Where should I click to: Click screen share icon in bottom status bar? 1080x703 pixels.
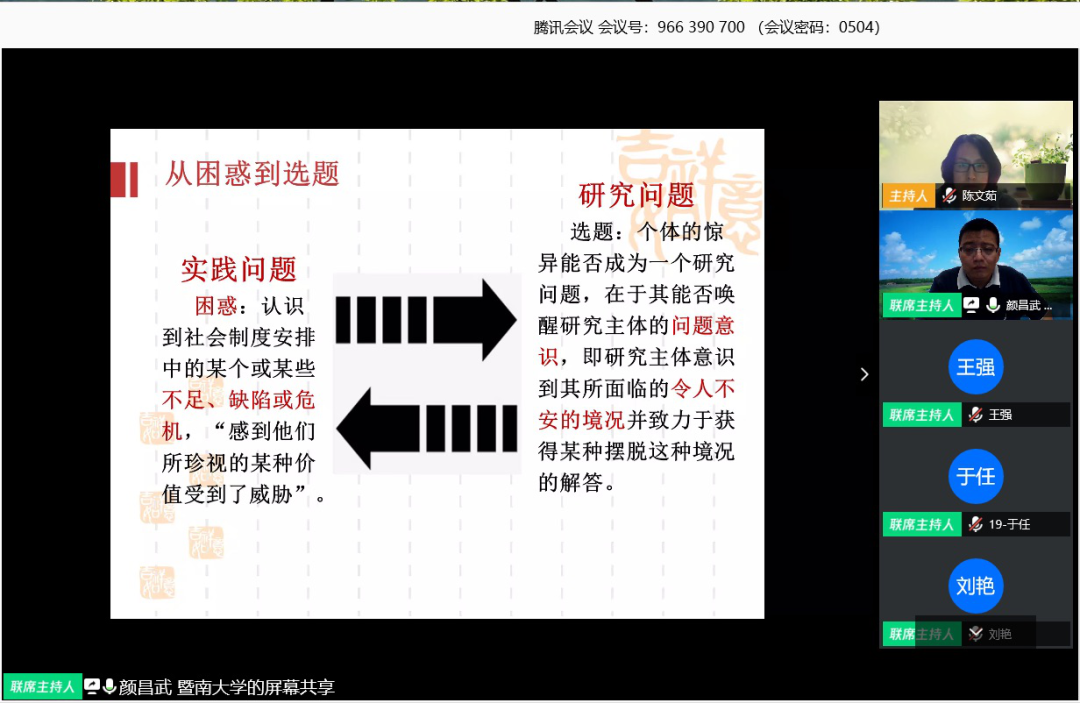click(x=92, y=687)
